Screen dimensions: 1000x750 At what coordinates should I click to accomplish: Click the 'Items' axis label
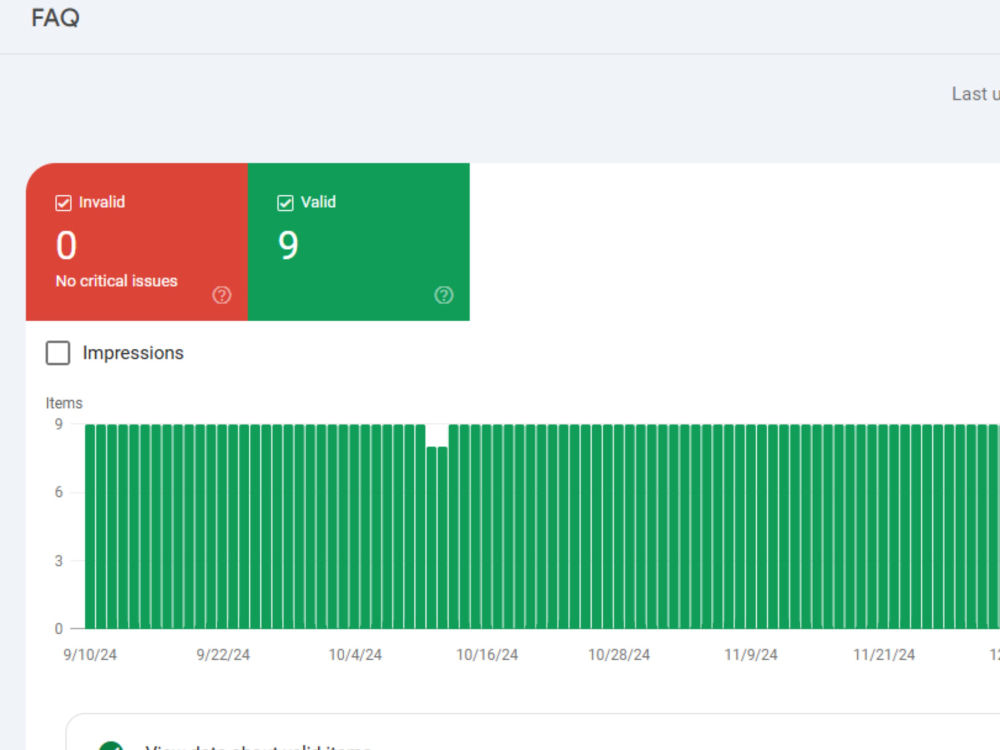pos(64,403)
